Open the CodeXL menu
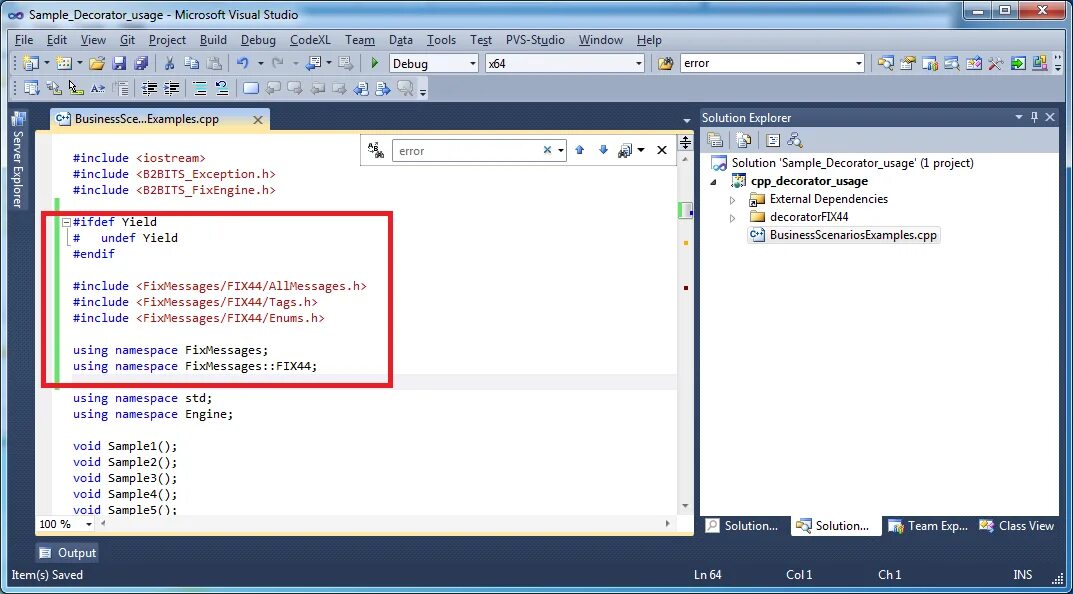 [x=311, y=40]
